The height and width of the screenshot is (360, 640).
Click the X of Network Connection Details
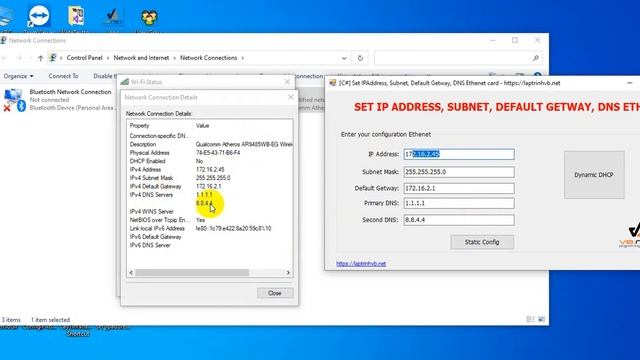tap(291, 97)
